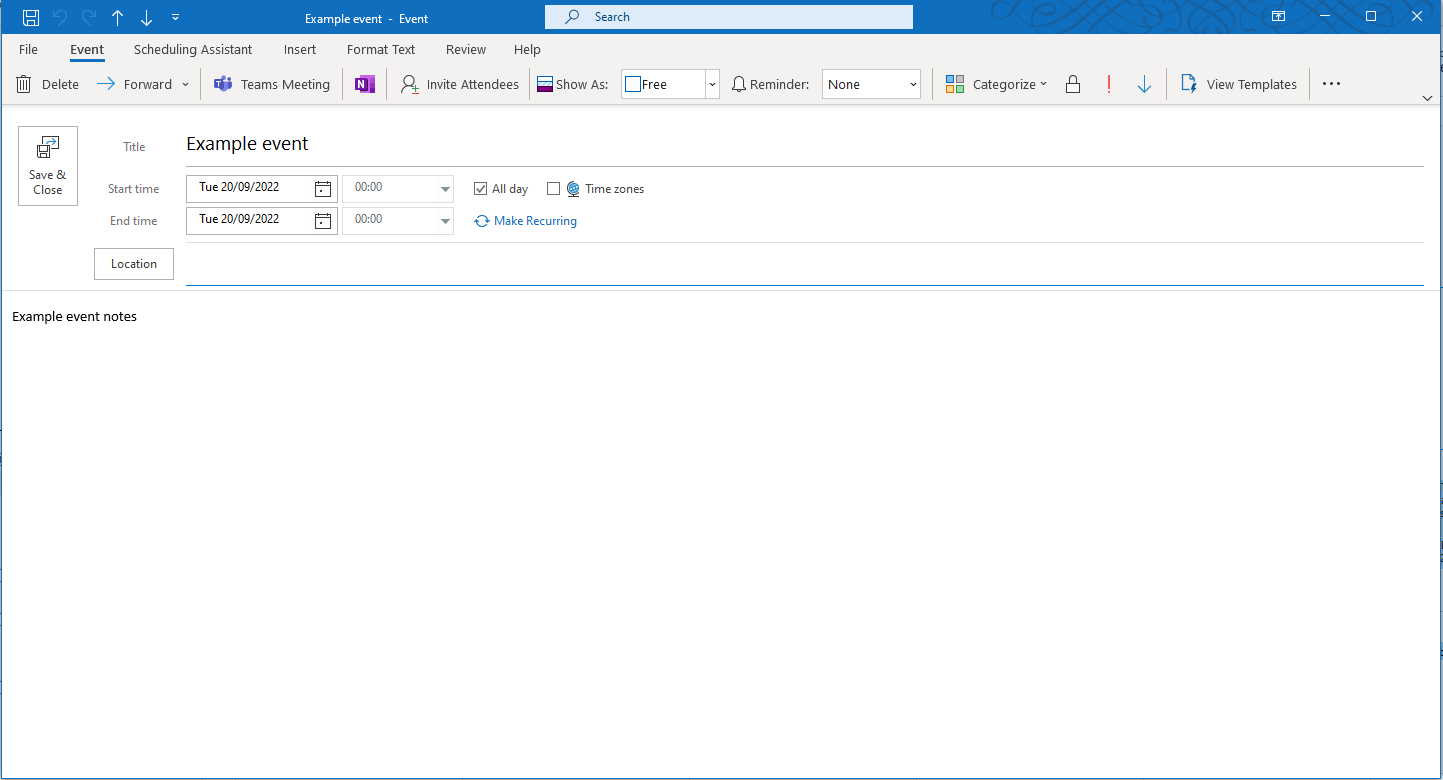Click the Start time date field
The height and width of the screenshot is (780, 1443).
tap(249, 188)
